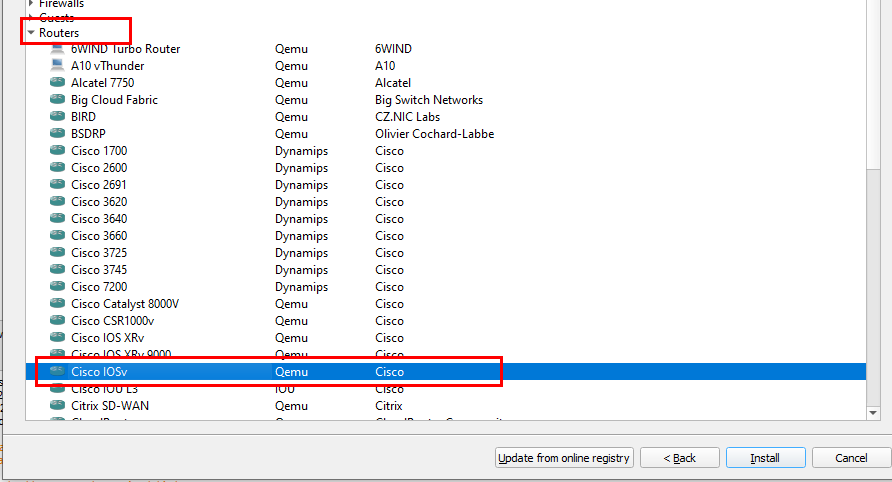This screenshot has width=892, height=482.
Task: Select Cisco 3640 appliance name
Action: [x=99, y=219]
